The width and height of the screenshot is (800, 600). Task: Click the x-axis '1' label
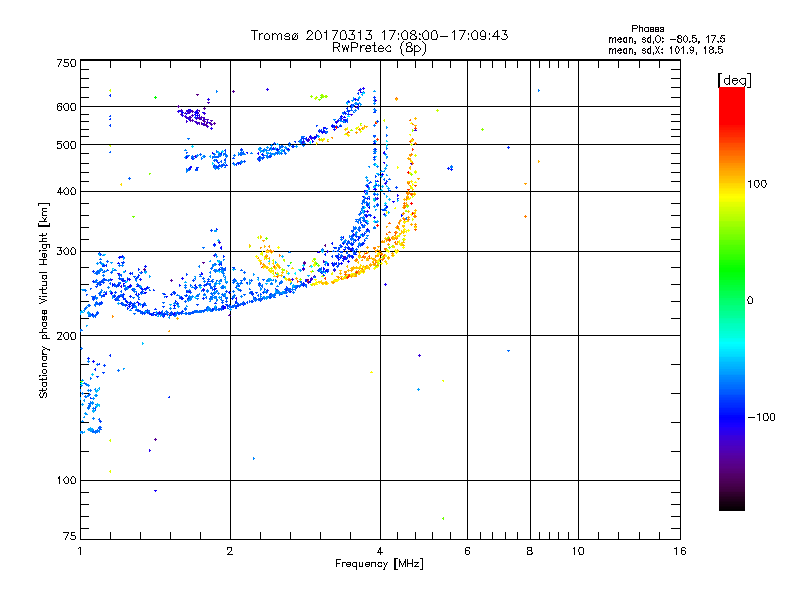click(x=80, y=551)
